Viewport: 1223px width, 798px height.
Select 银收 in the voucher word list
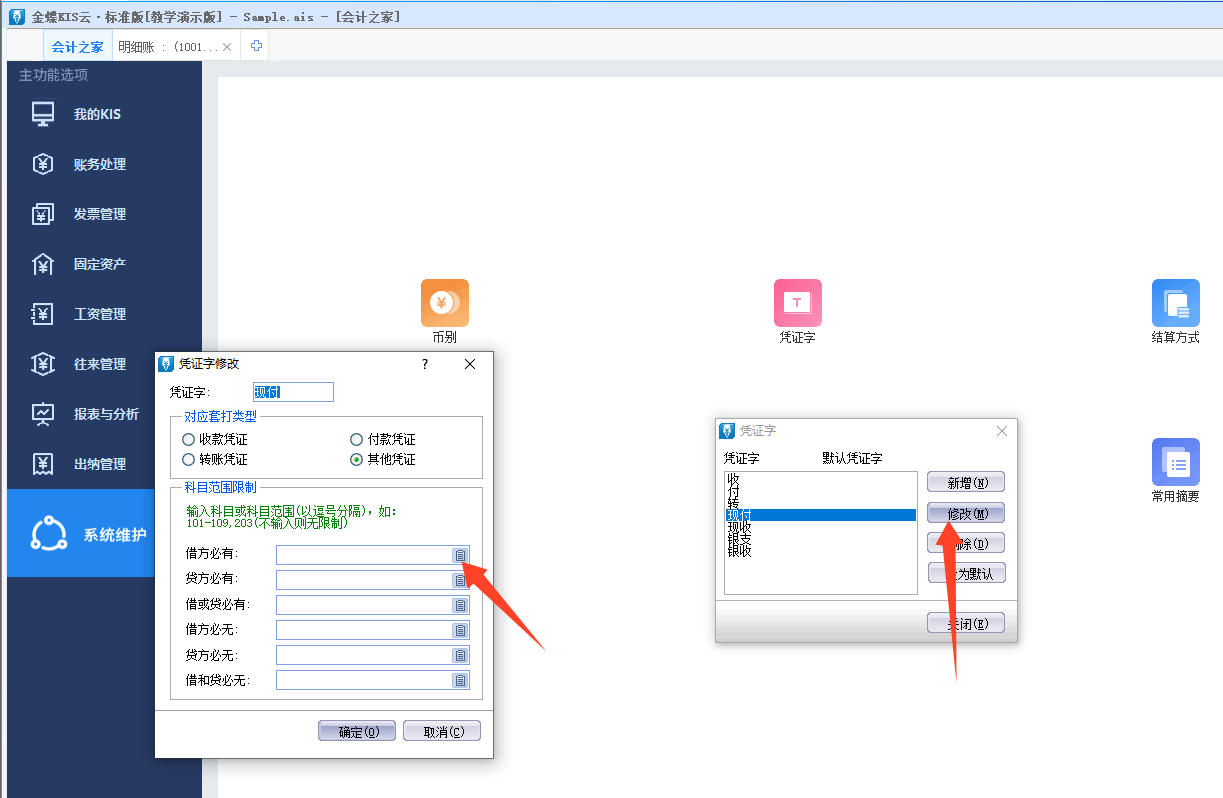[740, 551]
